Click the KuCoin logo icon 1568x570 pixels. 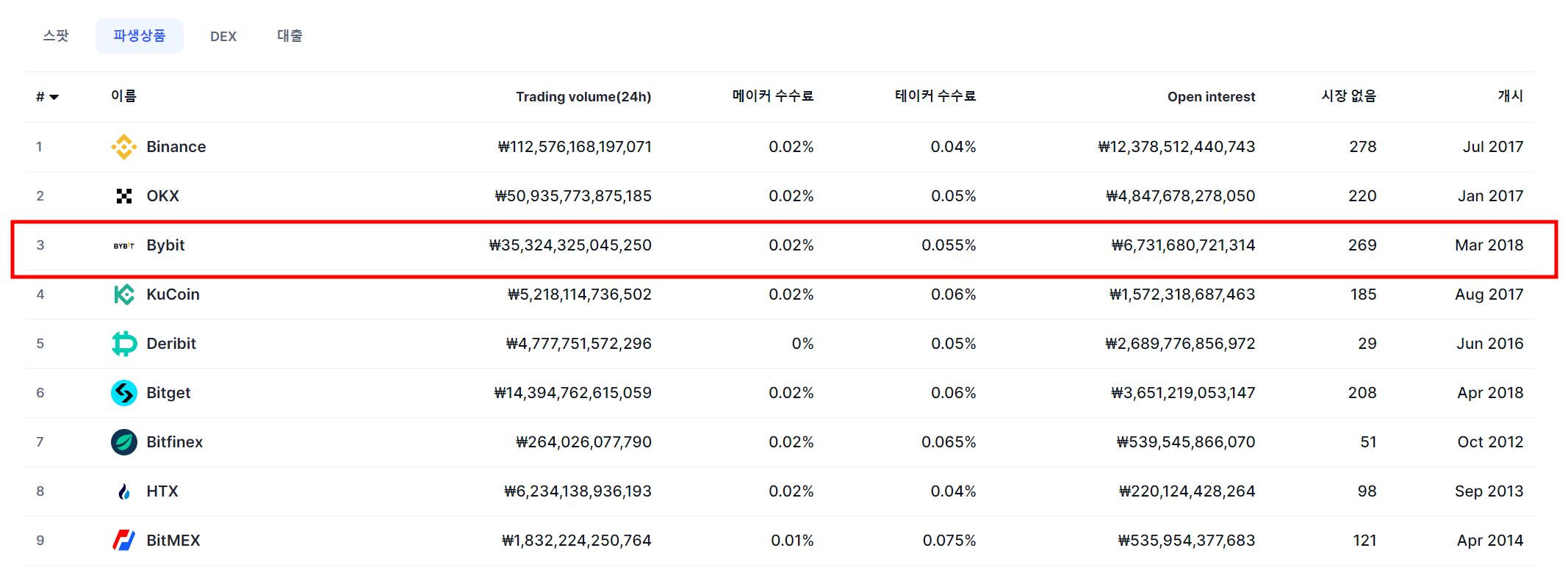tap(123, 295)
